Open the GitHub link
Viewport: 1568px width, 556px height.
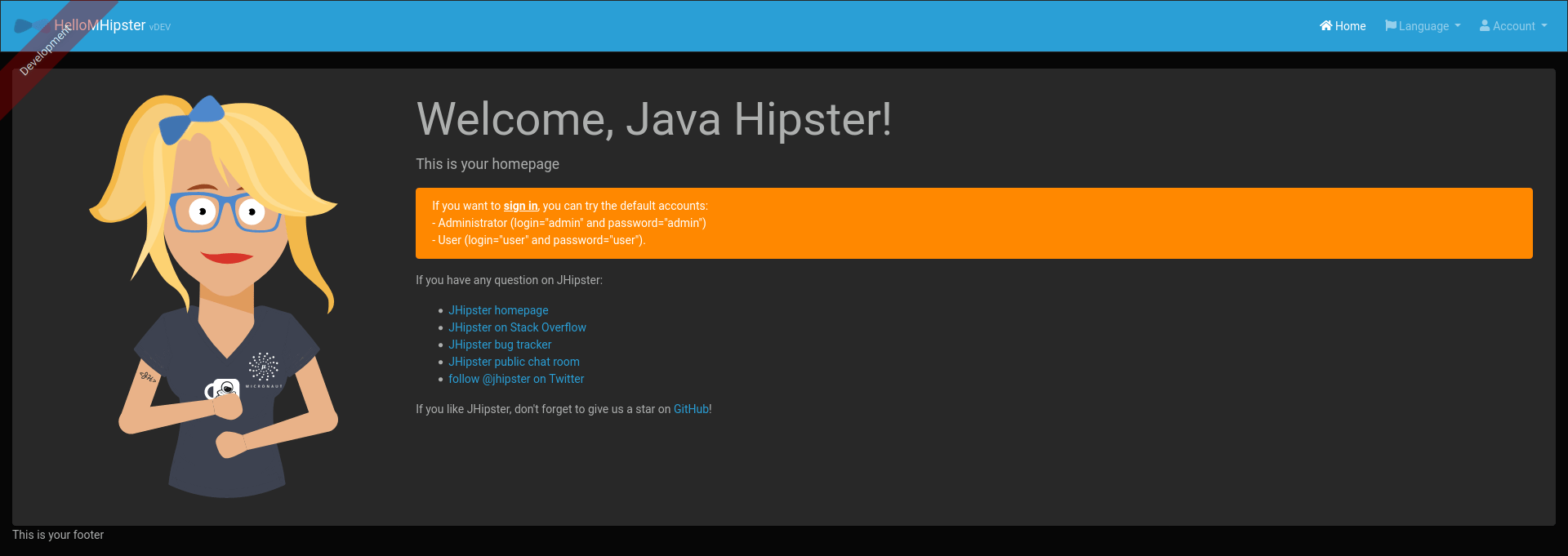click(691, 409)
